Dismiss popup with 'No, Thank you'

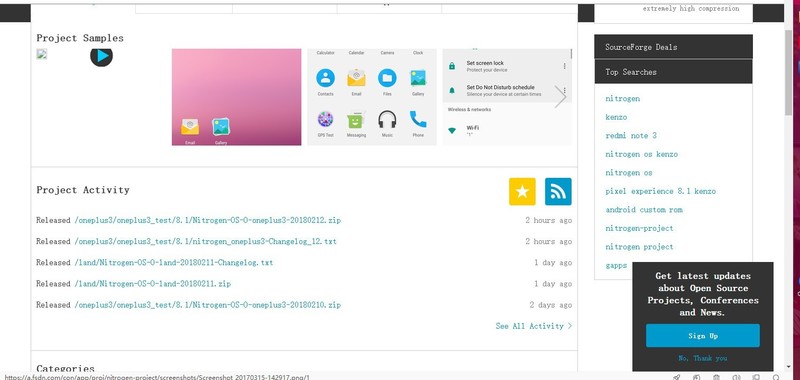(703, 358)
